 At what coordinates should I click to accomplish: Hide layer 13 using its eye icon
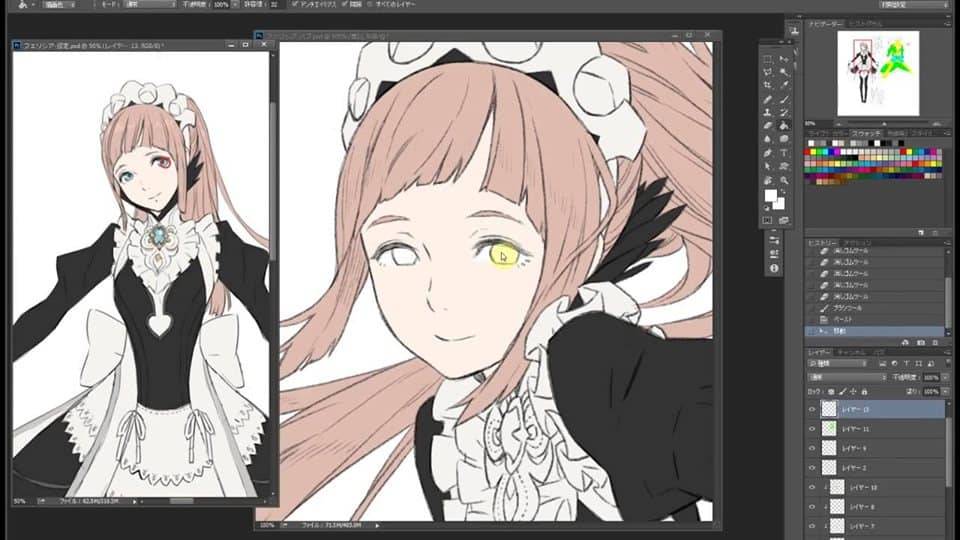[x=812, y=408]
